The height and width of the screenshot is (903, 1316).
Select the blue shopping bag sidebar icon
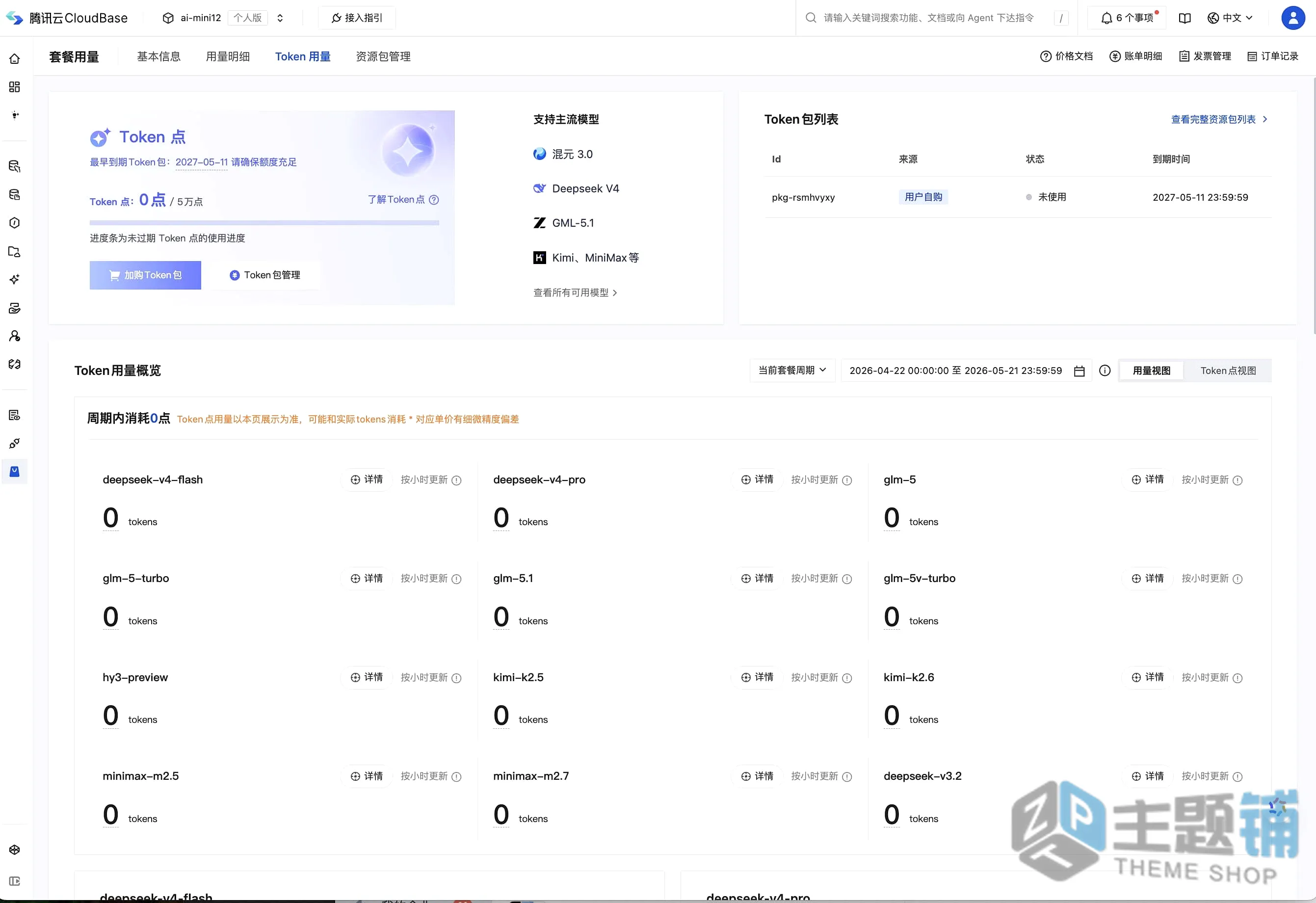tap(15, 471)
